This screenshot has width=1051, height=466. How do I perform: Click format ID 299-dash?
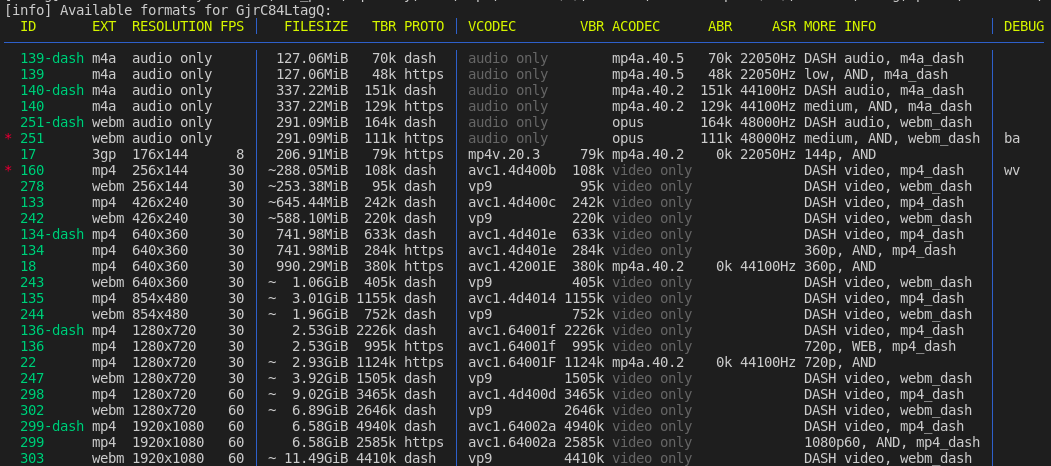(52, 426)
